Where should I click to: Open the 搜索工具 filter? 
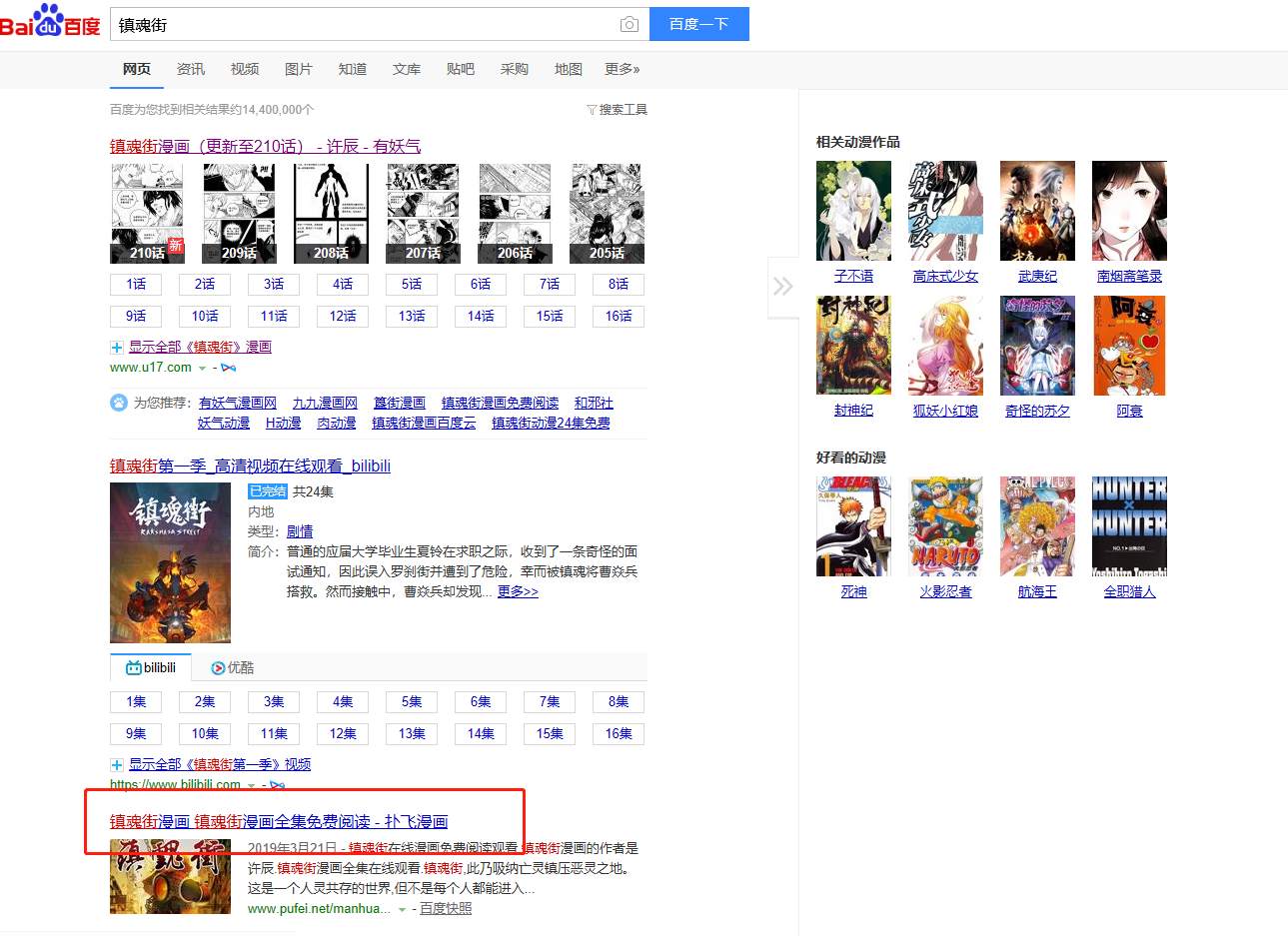tap(617, 110)
